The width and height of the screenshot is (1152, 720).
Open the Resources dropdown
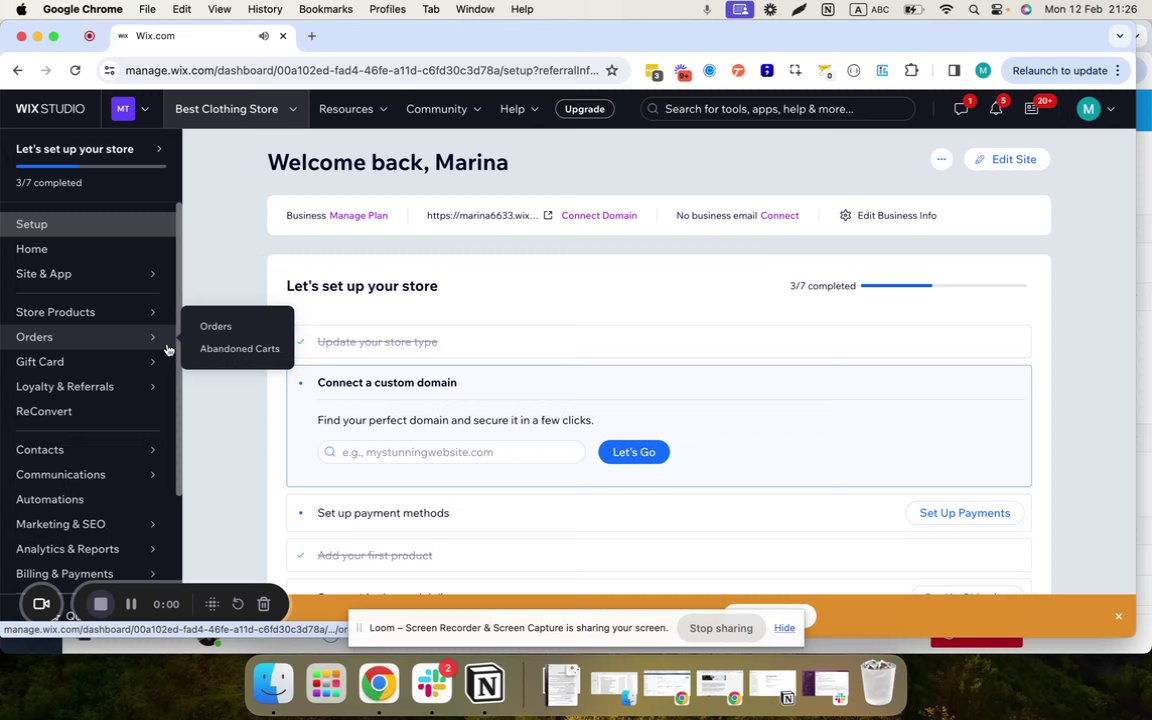coord(353,109)
